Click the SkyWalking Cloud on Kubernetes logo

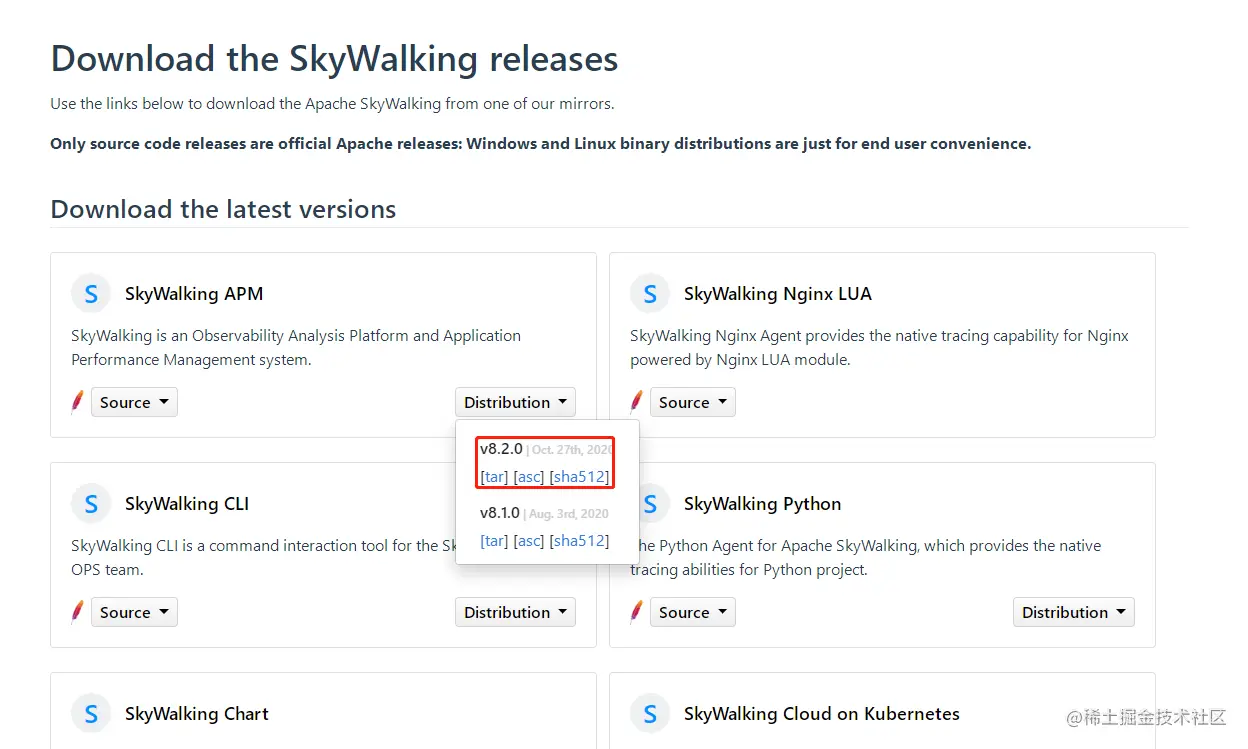(x=650, y=714)
